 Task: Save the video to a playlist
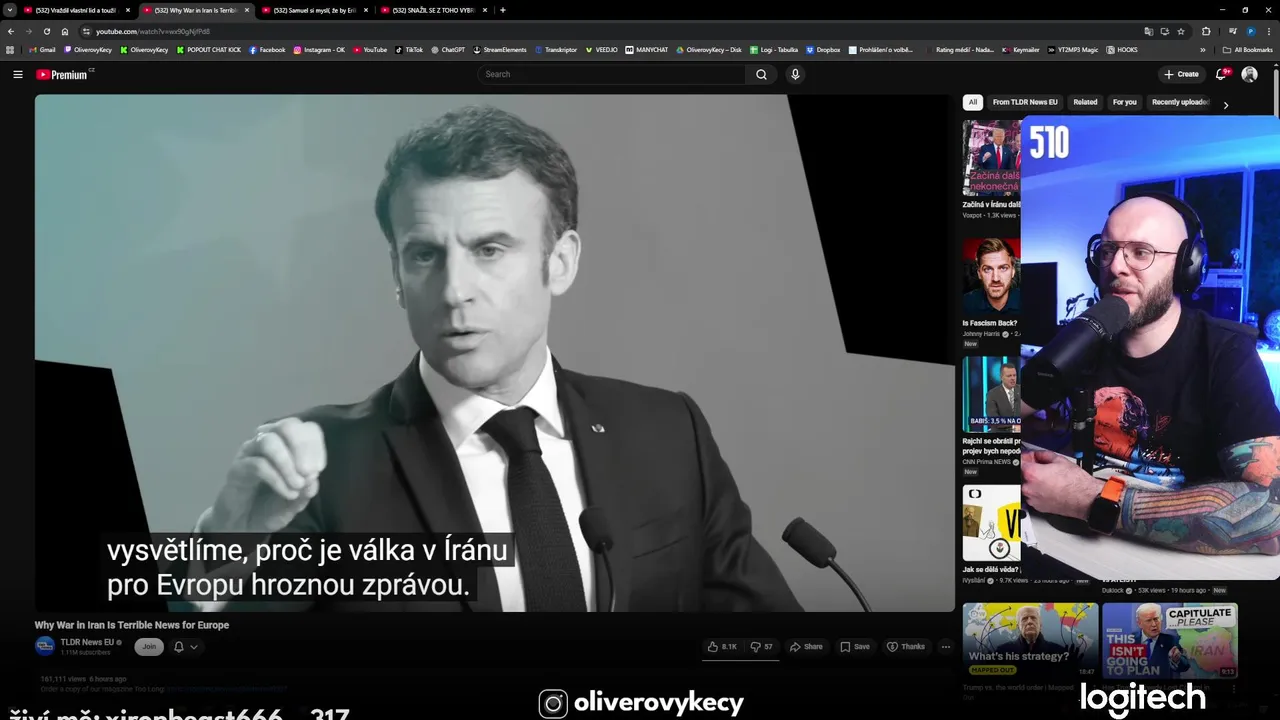click(855, 646)
